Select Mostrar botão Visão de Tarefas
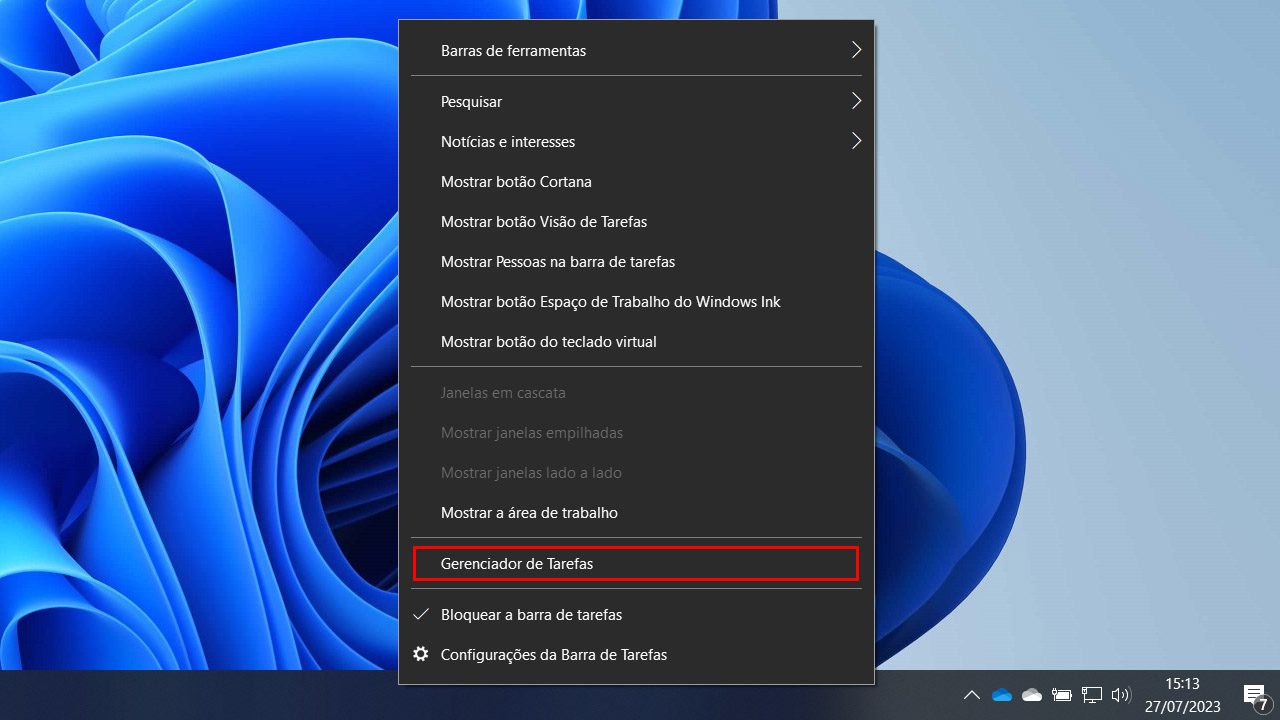Screen dimensions: 1280x720 [x=636, y=222]
